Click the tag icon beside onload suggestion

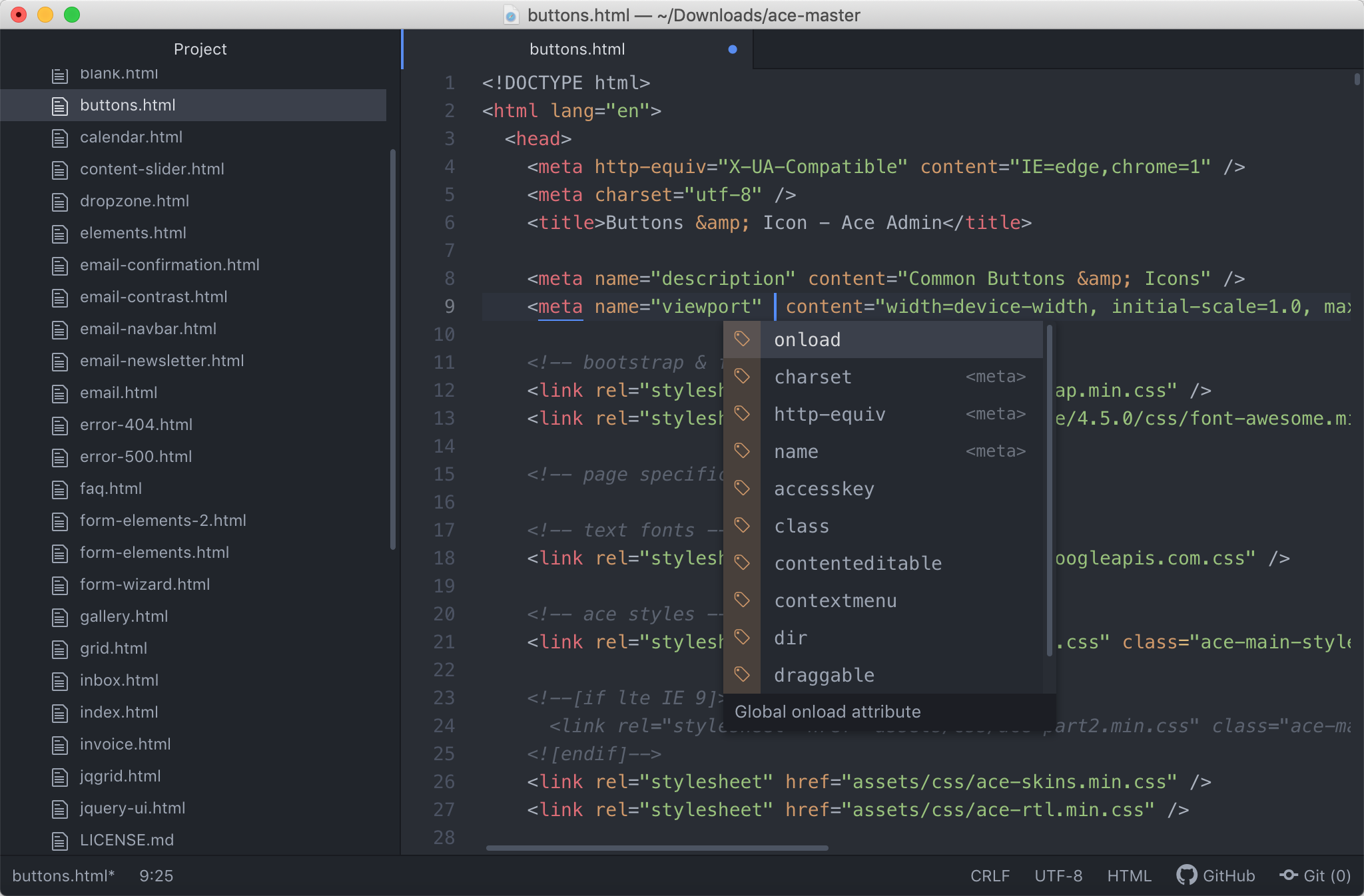point(742,339)
